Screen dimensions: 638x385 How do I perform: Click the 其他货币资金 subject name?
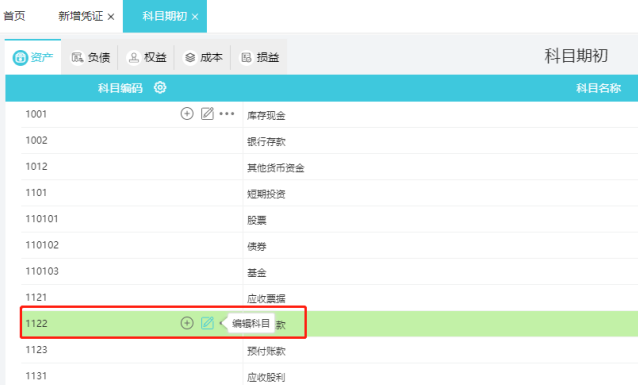(x=275, y=168)
